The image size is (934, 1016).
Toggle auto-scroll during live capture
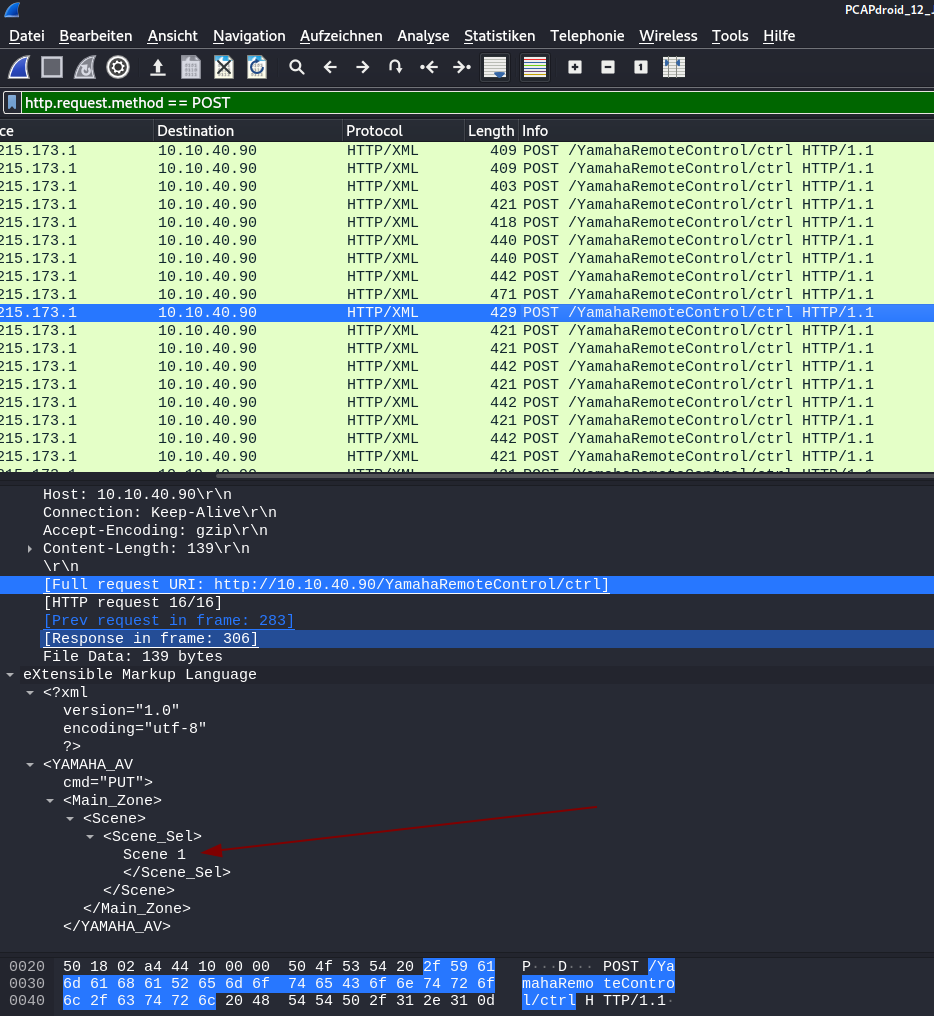pyautogui.click(x=495, y=67)
